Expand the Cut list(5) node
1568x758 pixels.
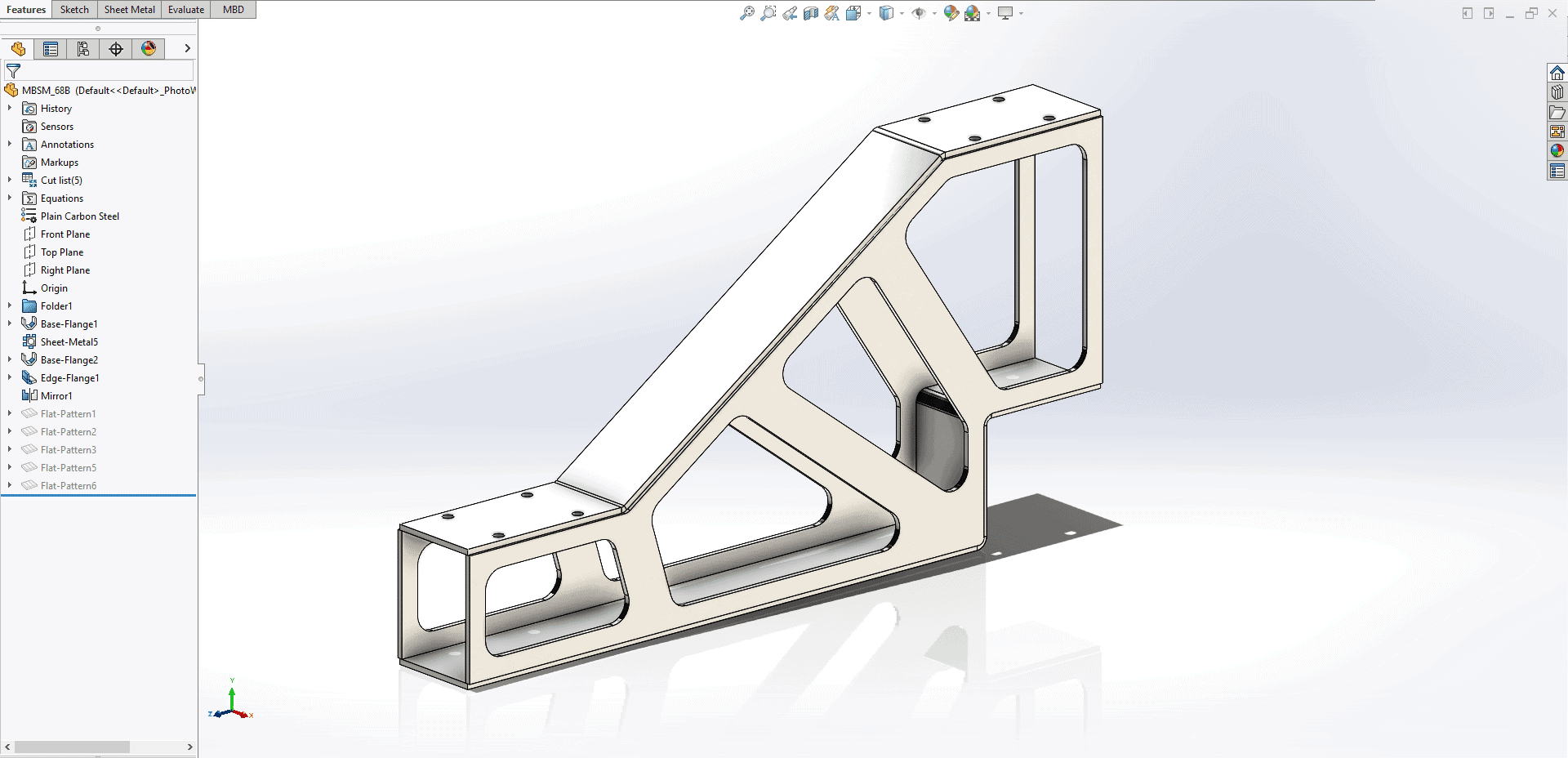[x=10, y=180]
